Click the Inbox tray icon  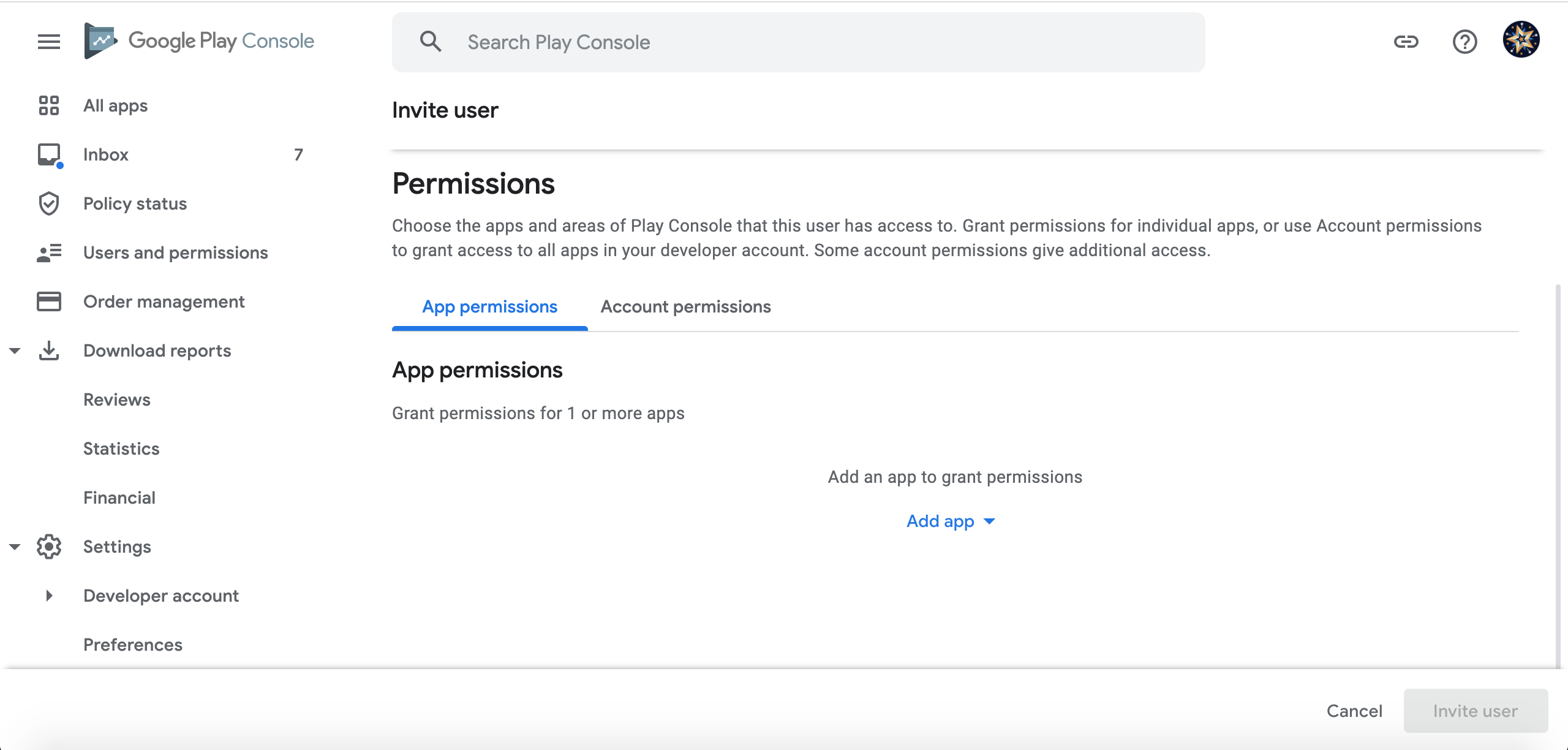(x=50, y=155)
